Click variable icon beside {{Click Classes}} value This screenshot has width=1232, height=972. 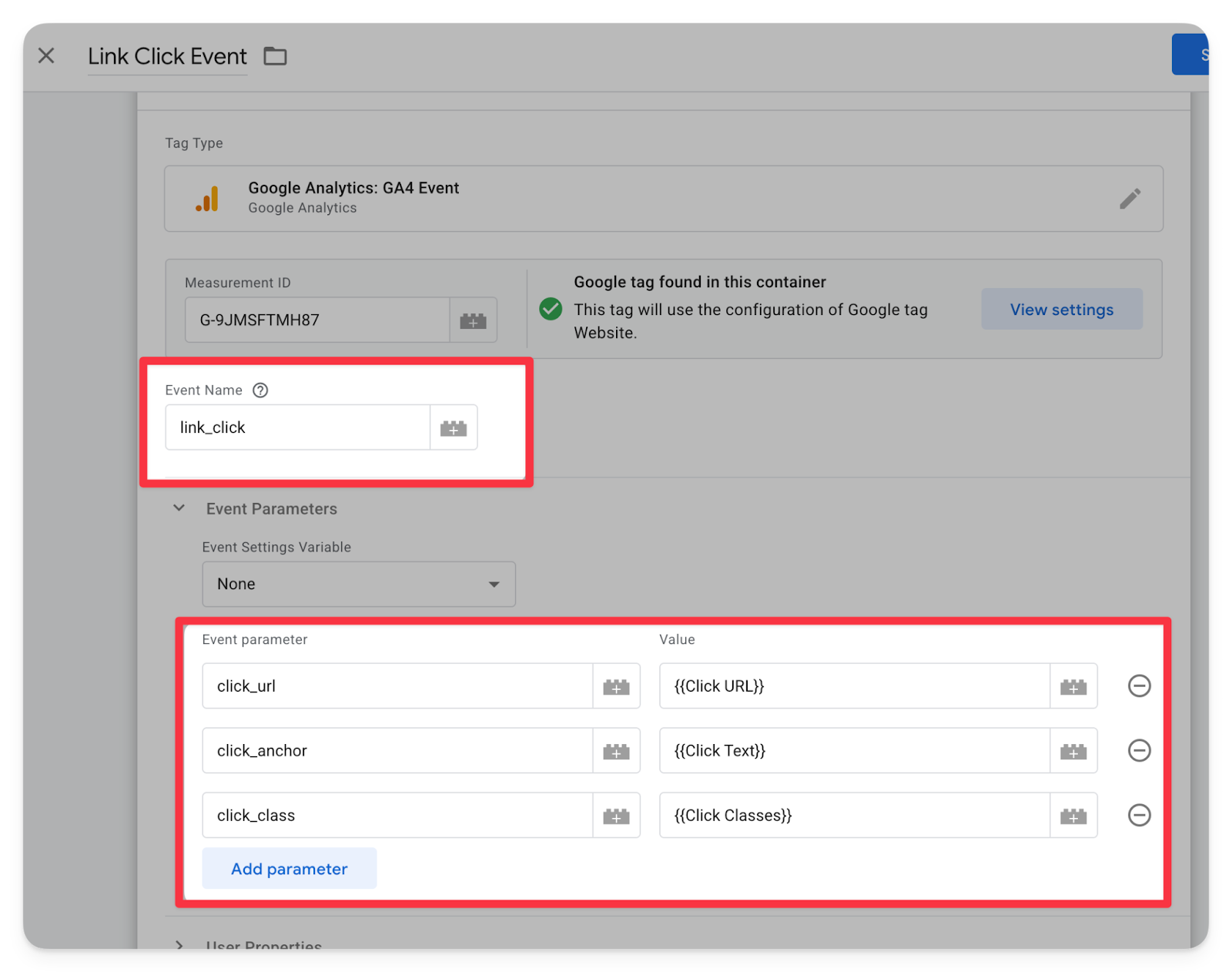(x=1073, y=816)
